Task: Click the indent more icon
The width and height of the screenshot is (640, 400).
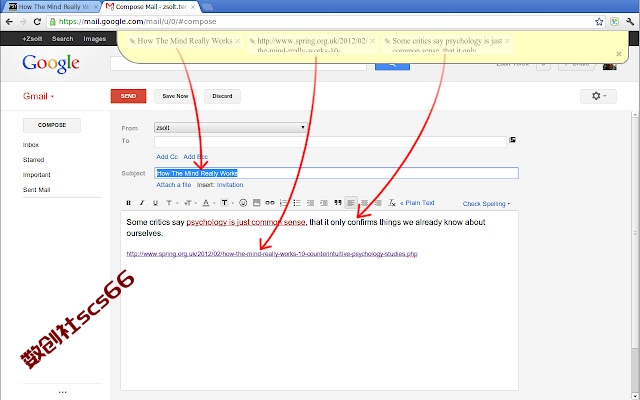Action: [324, 203]
